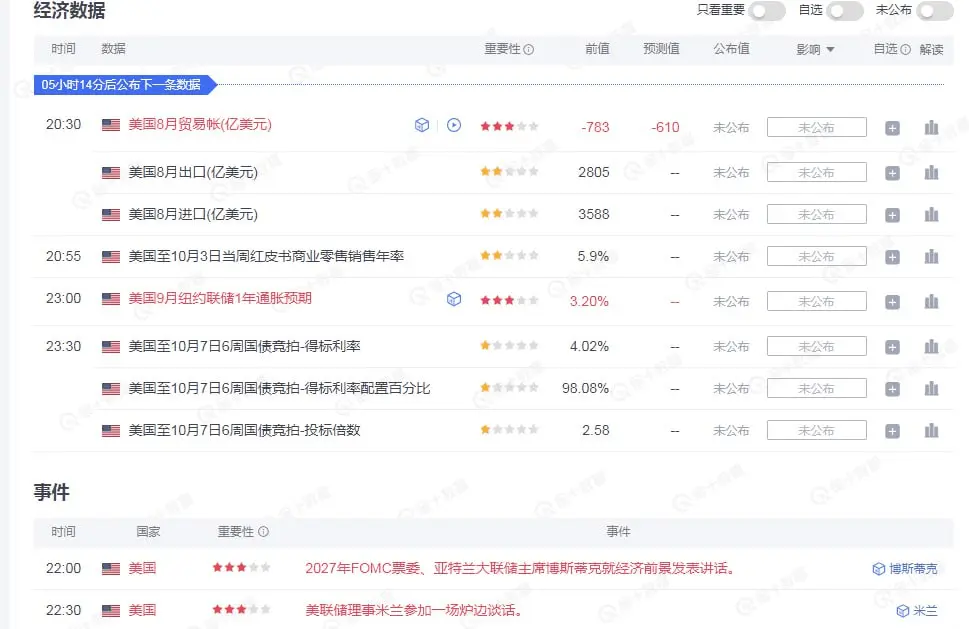Click the 22:00 event time
The height and width of the screenshot is (629, 969).
pos(63,568)
